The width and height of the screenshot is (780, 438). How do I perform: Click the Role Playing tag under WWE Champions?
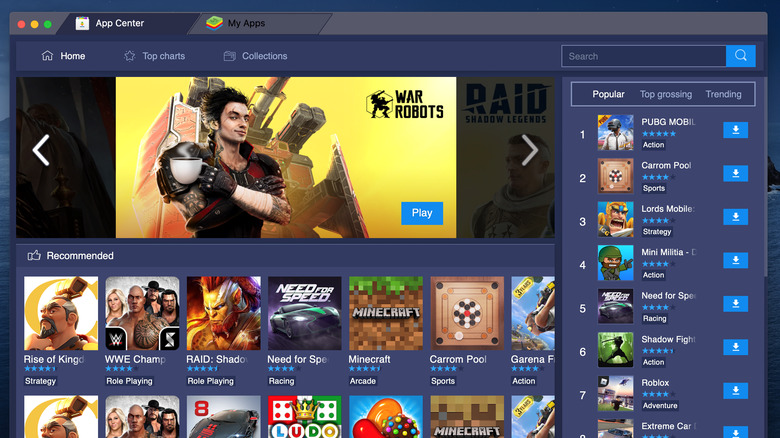129,381
